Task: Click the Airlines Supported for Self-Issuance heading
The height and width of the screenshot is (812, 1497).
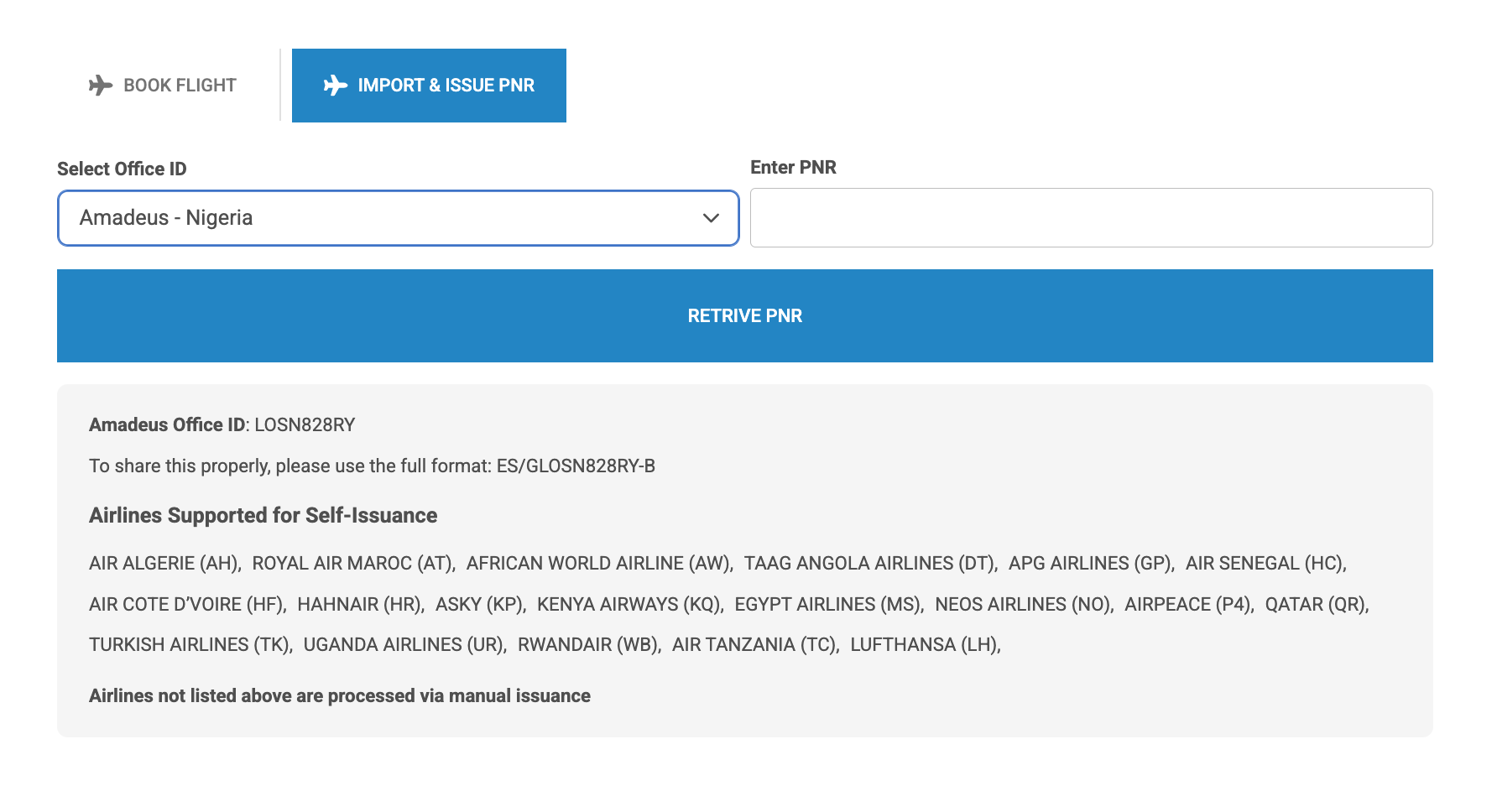Action: pos(263,515)
